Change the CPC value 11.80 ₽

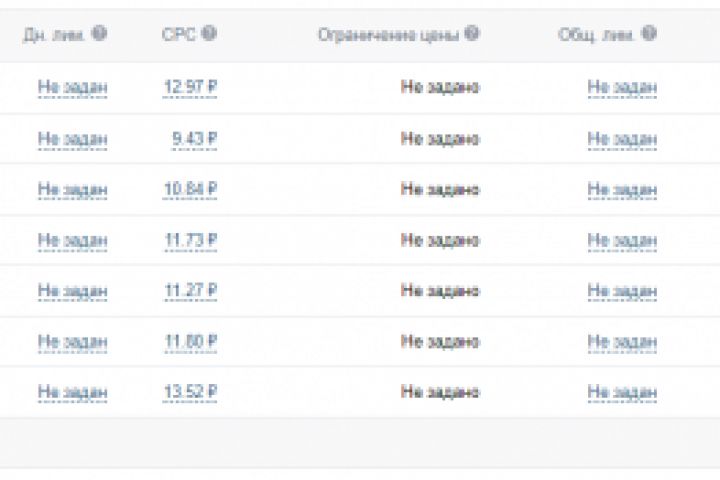[x=190, y=342]
